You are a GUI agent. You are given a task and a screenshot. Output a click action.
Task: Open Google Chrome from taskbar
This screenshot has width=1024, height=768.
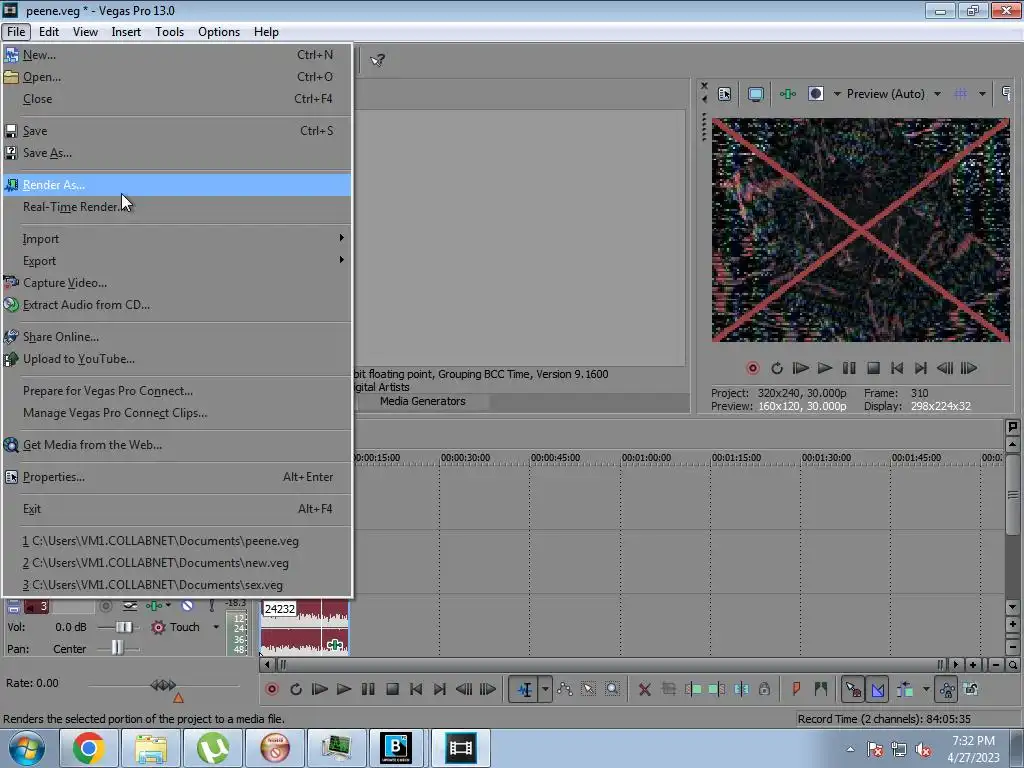89,748
